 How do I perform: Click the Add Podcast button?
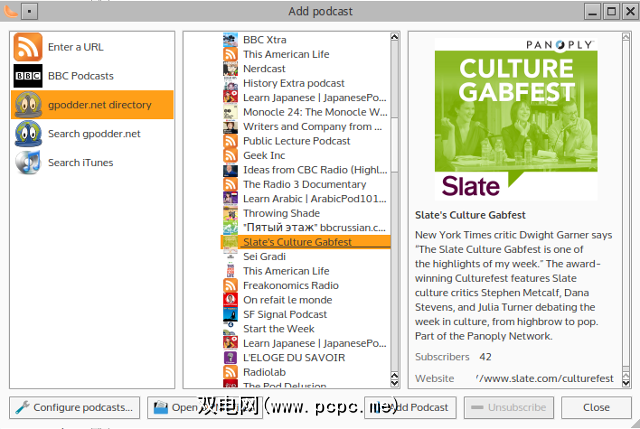click(x=410, y=407)
